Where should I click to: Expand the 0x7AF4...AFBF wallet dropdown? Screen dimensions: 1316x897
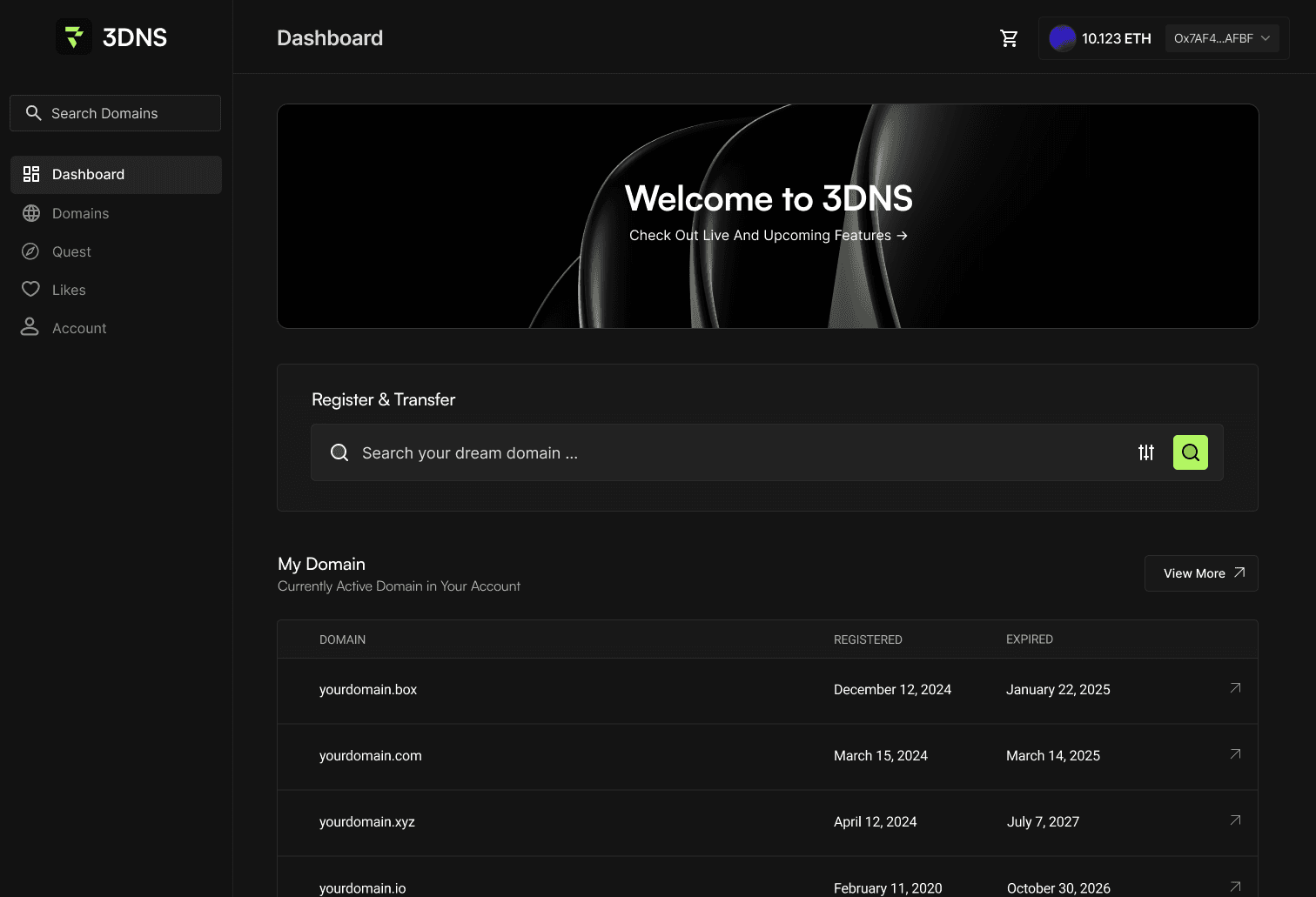(x=1221, y=38)
